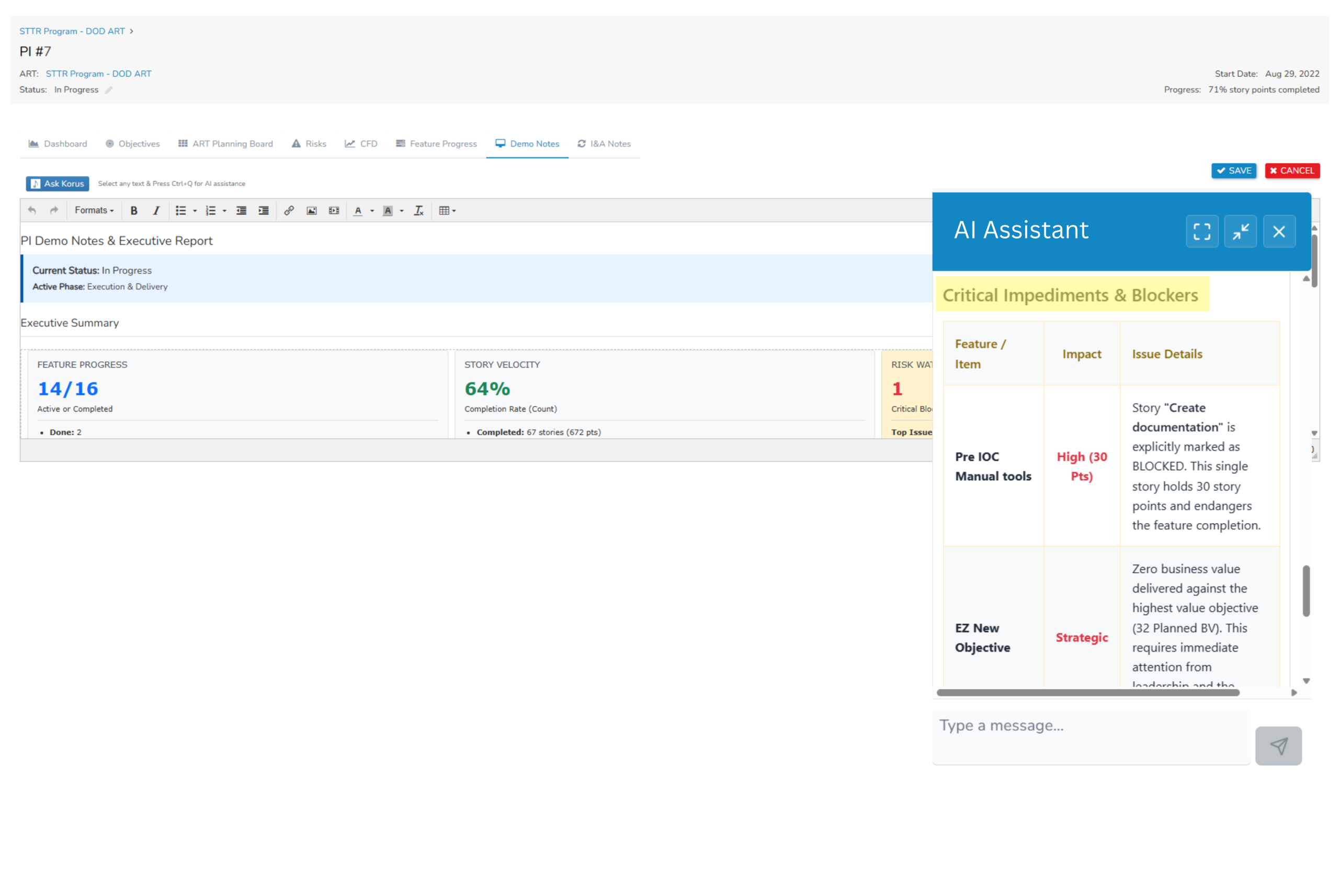Screen dimensions: 1339x896
Task: Toggle bold formatting in editor
Action: [x=134, y=211]
